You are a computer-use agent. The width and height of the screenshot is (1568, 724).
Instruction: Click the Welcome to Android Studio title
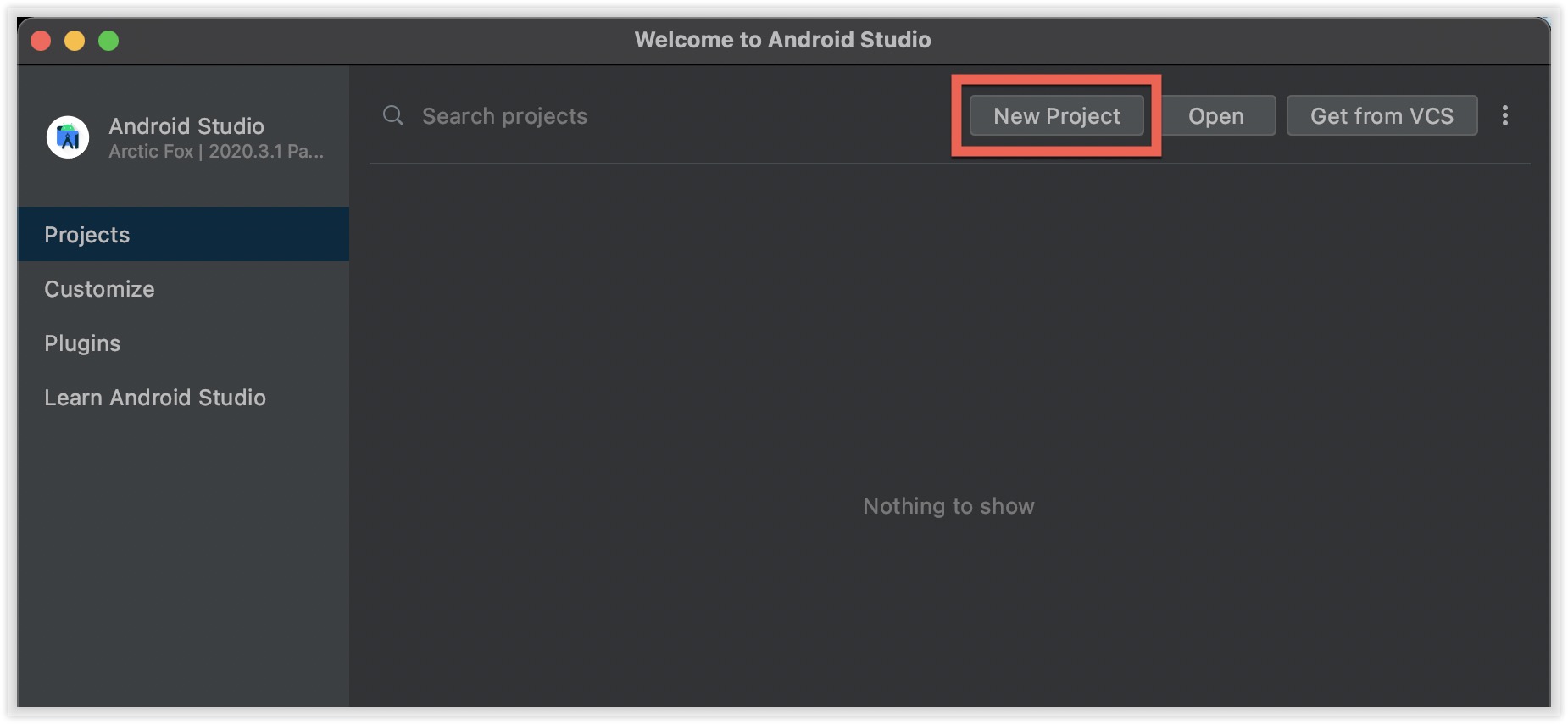782,40
